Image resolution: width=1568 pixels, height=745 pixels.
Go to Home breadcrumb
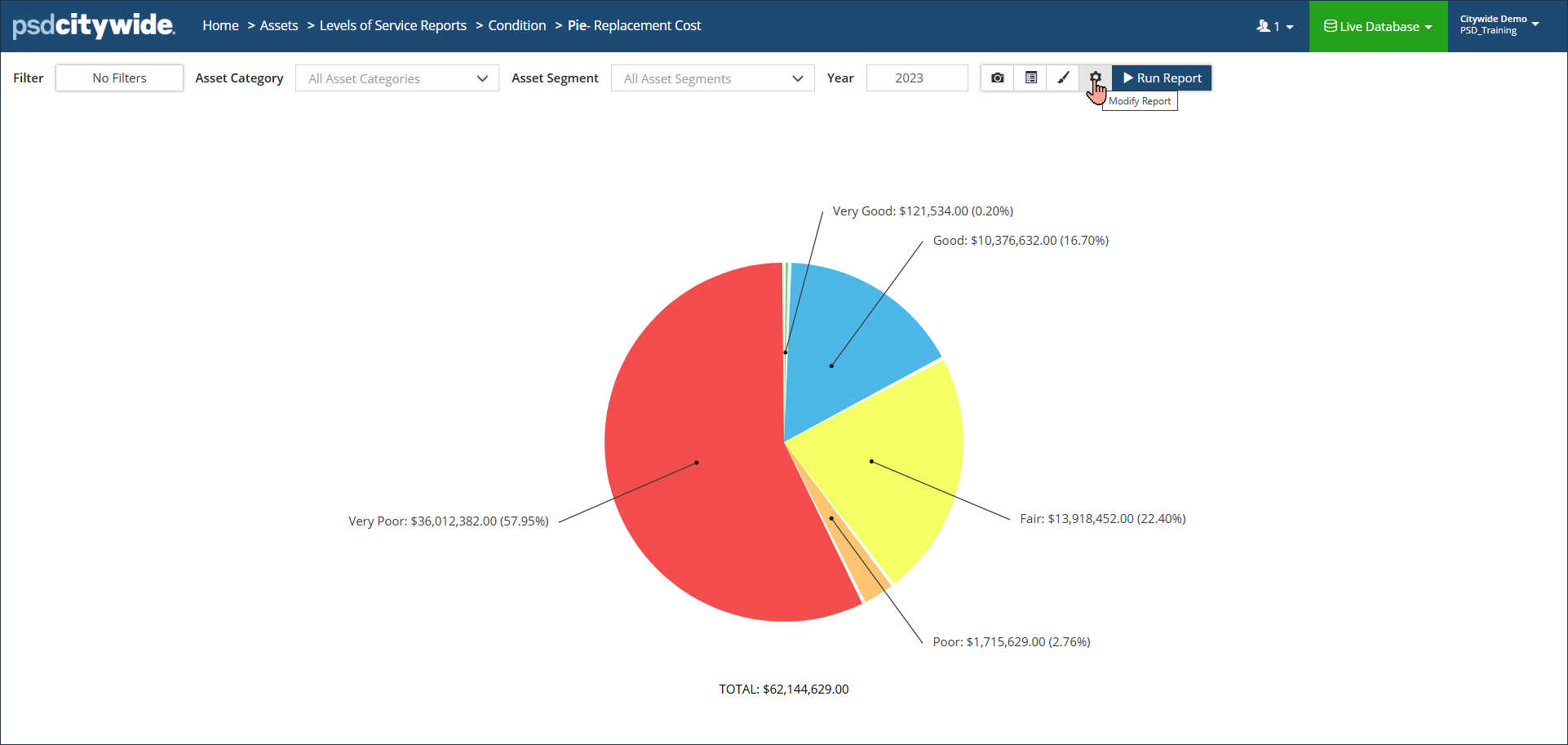coord(220,25)
